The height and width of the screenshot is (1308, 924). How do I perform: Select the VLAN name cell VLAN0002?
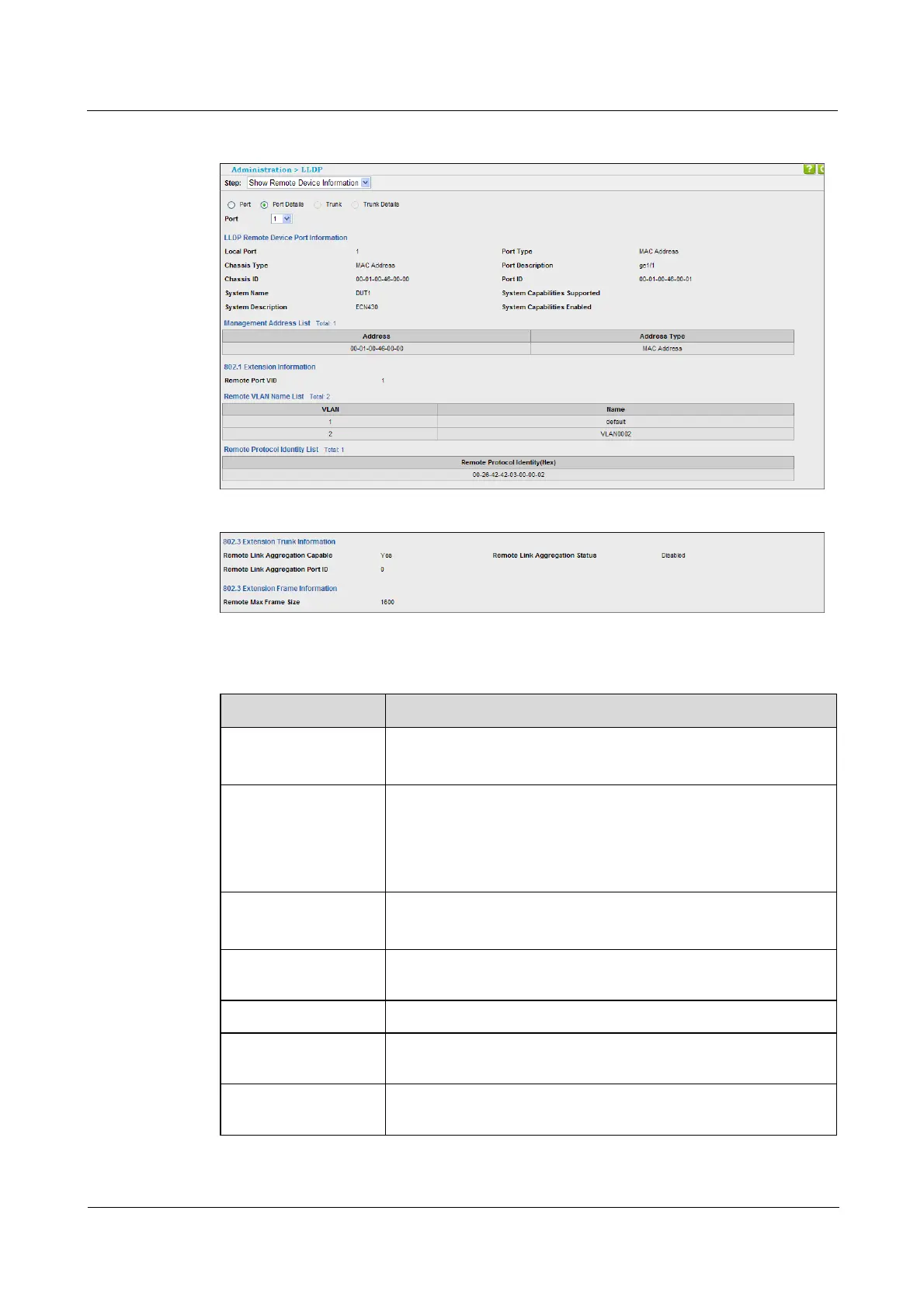pyautogui.click(x=616, y=434)
